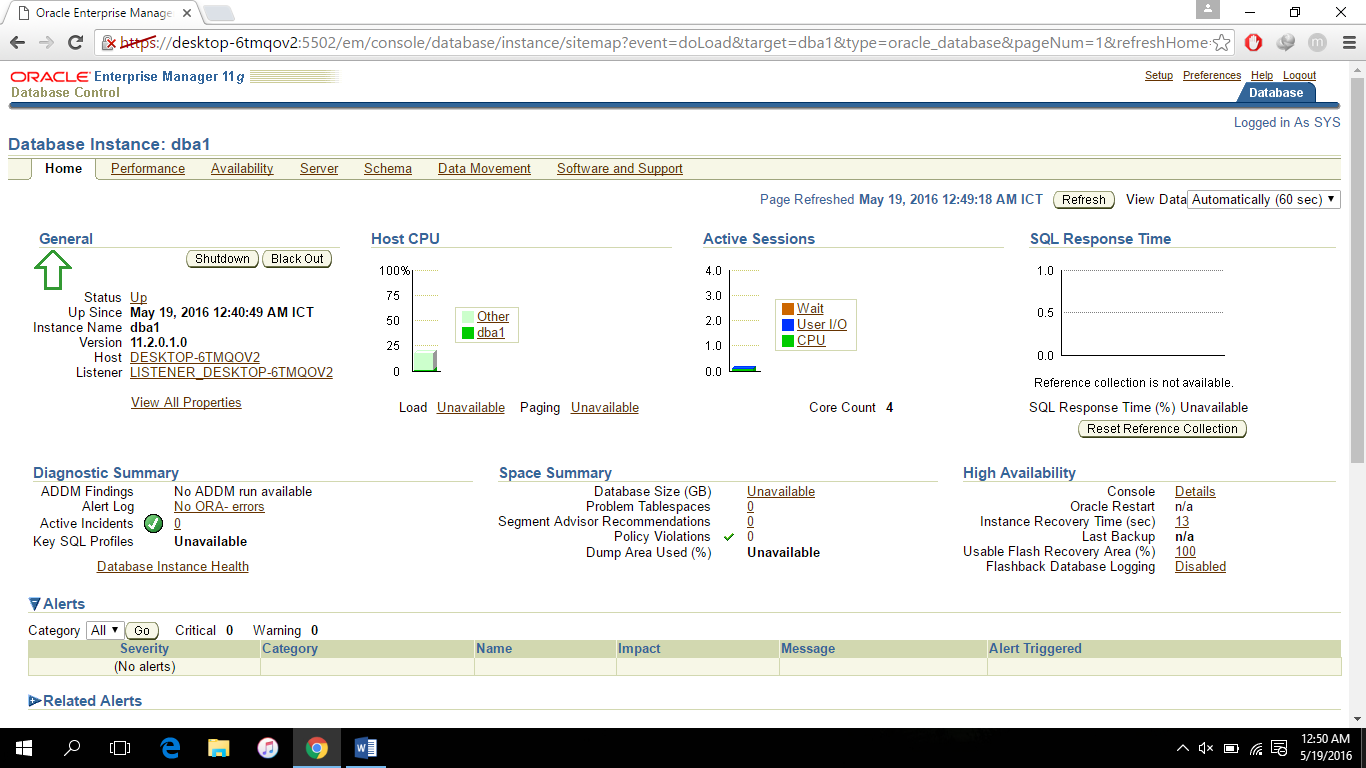Switch to Word from the taskbar
The image size is (1366, 768).
(365, 748)
